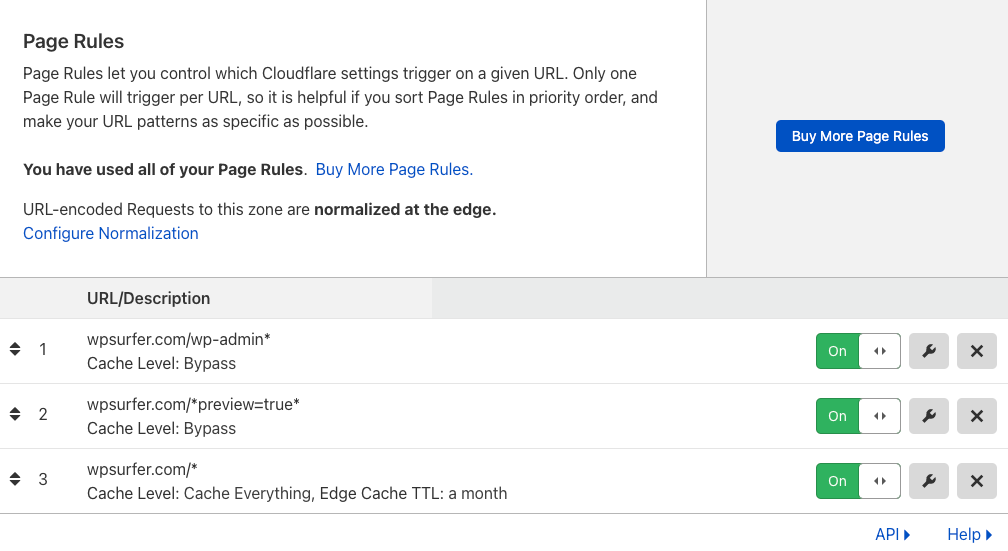Open the Buy More Page Rules text link

[x=394, y=169]
